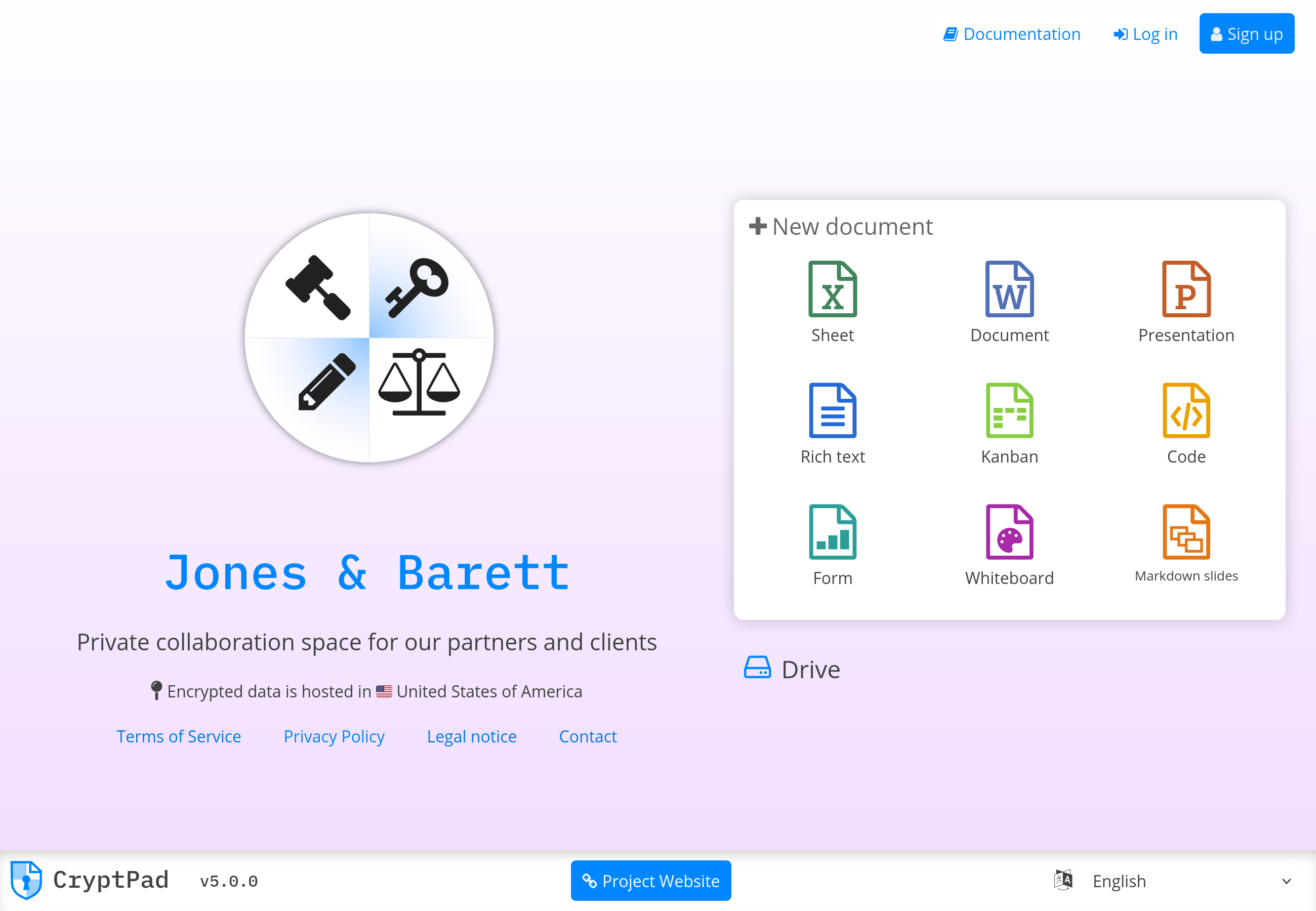Create a new Kanban board
The height and width of the screenshot is (911, 1316).
(x=1009, y=423)
